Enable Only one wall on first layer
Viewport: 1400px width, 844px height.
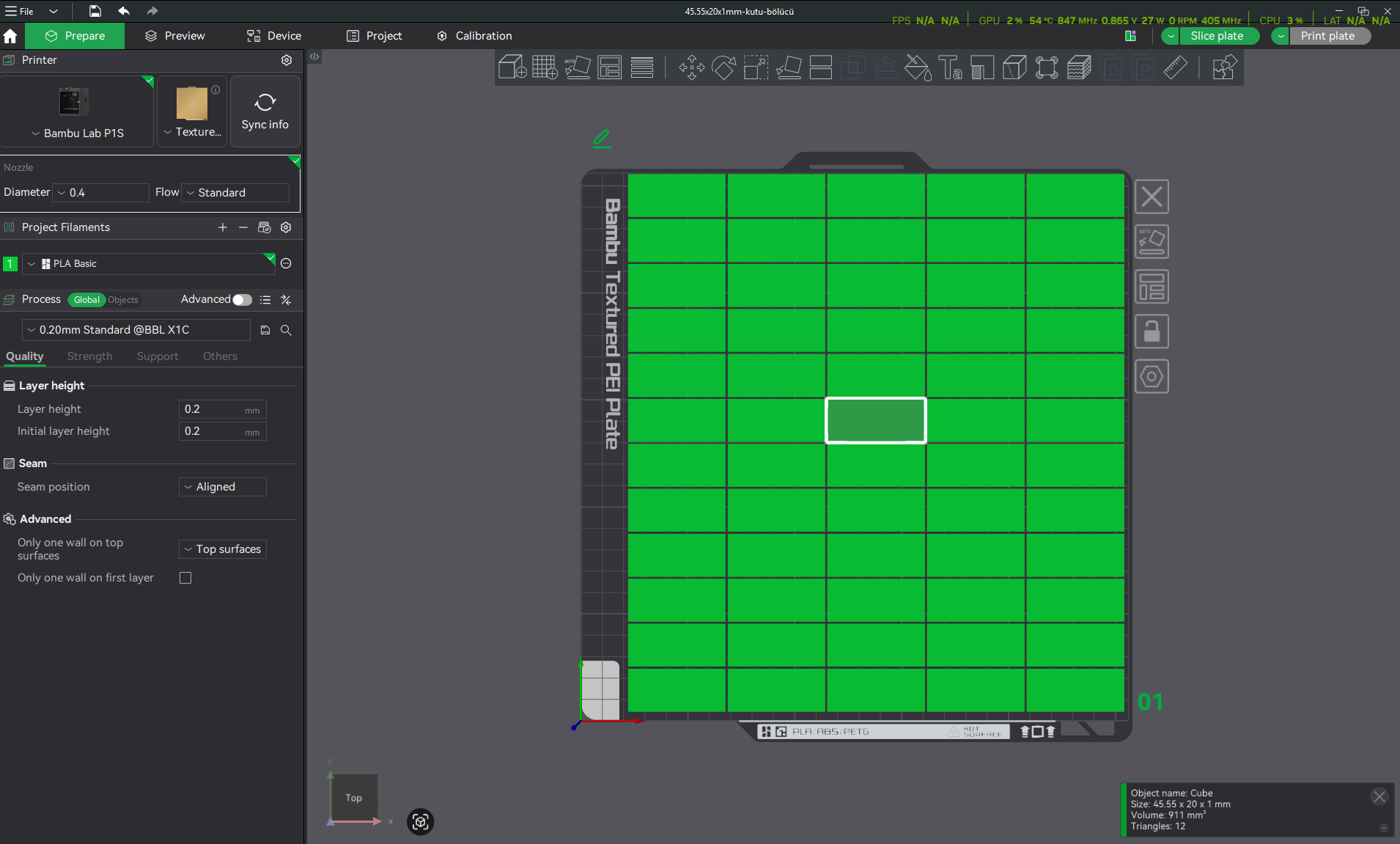point(185,578)
